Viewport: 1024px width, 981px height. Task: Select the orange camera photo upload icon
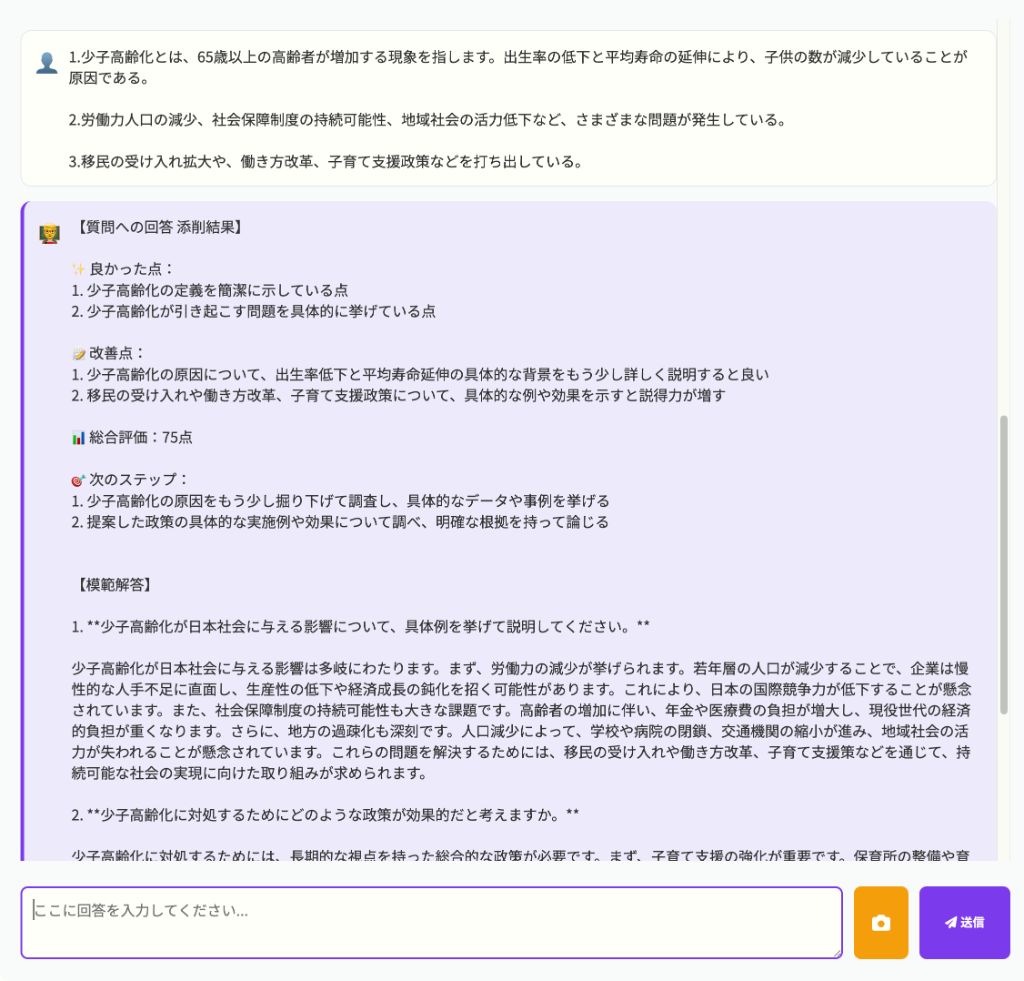(880, 923)
